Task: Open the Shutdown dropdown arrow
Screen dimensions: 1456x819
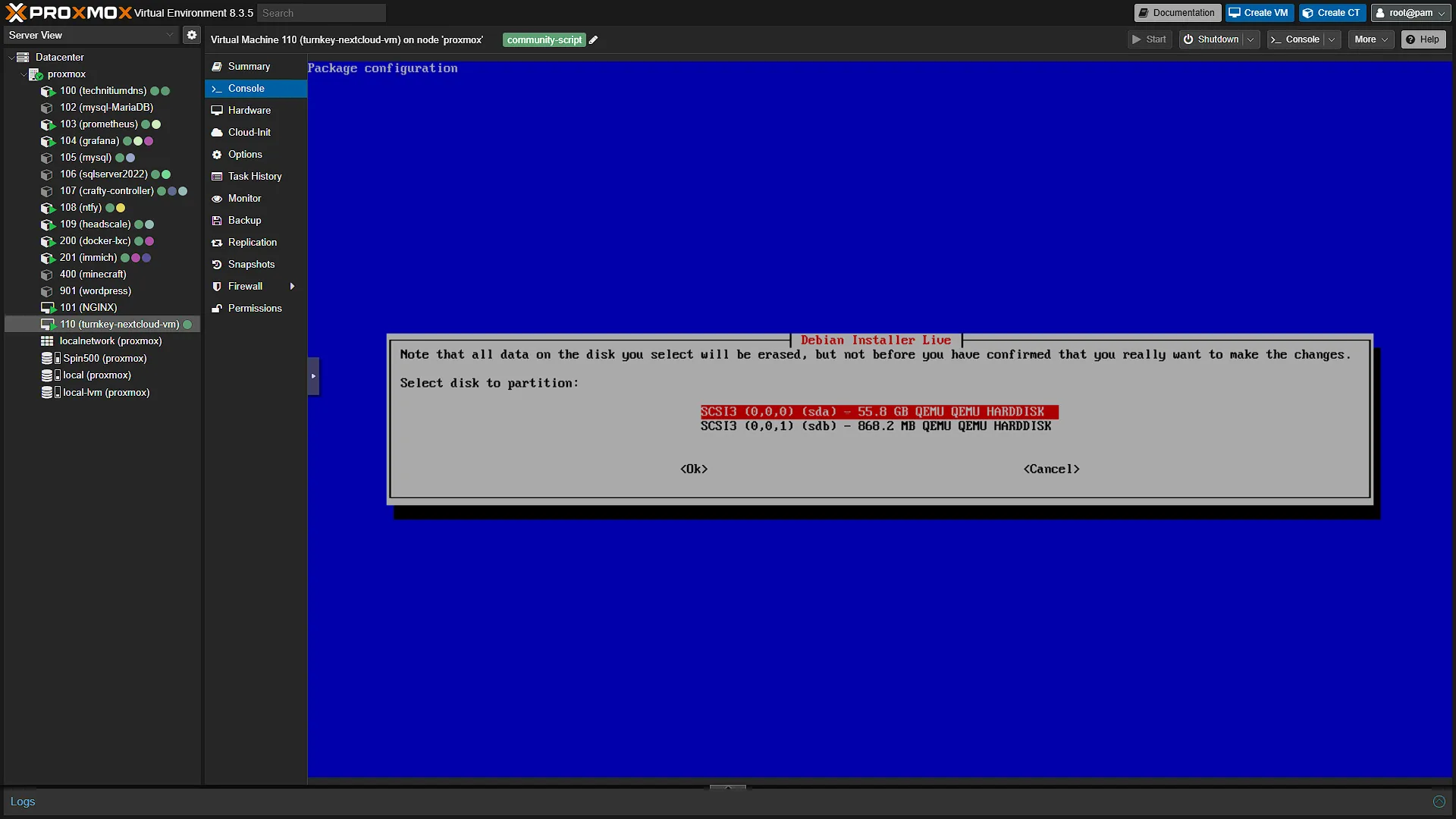Action: point(1250,39)
